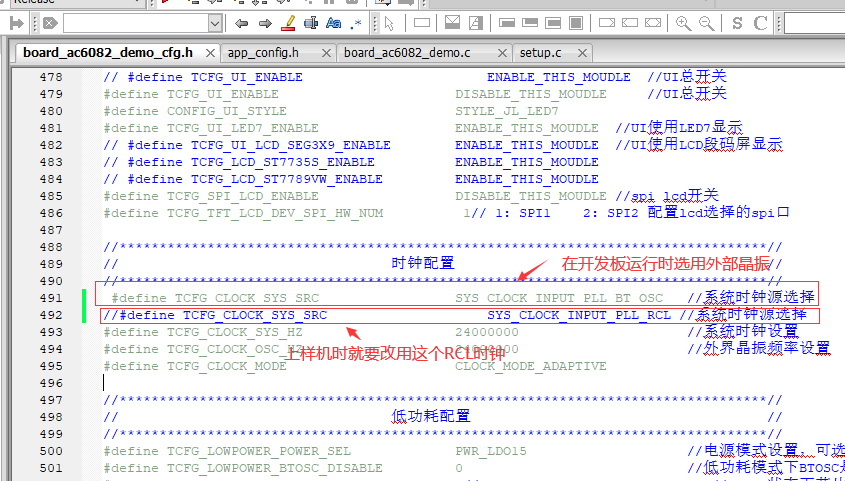Click 24000000 value on line 493
This screenshot has width=845, height=481.
point(487,332)
